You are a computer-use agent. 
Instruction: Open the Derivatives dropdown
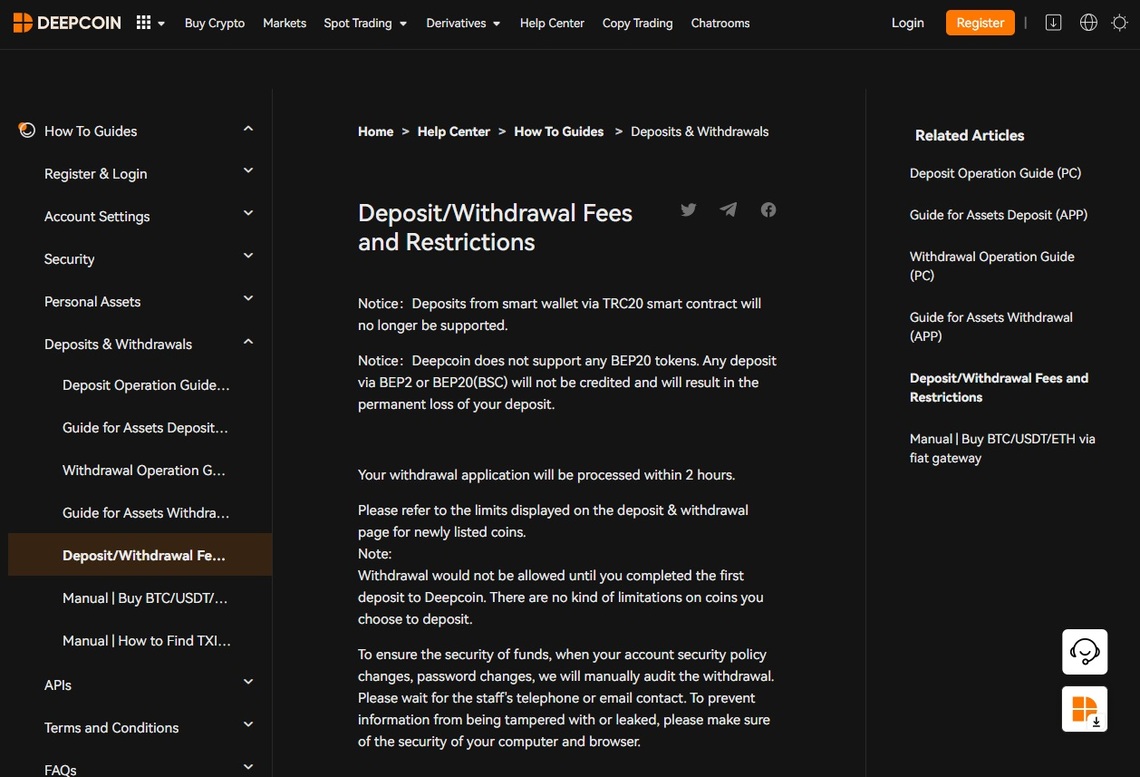coord(463,23)
